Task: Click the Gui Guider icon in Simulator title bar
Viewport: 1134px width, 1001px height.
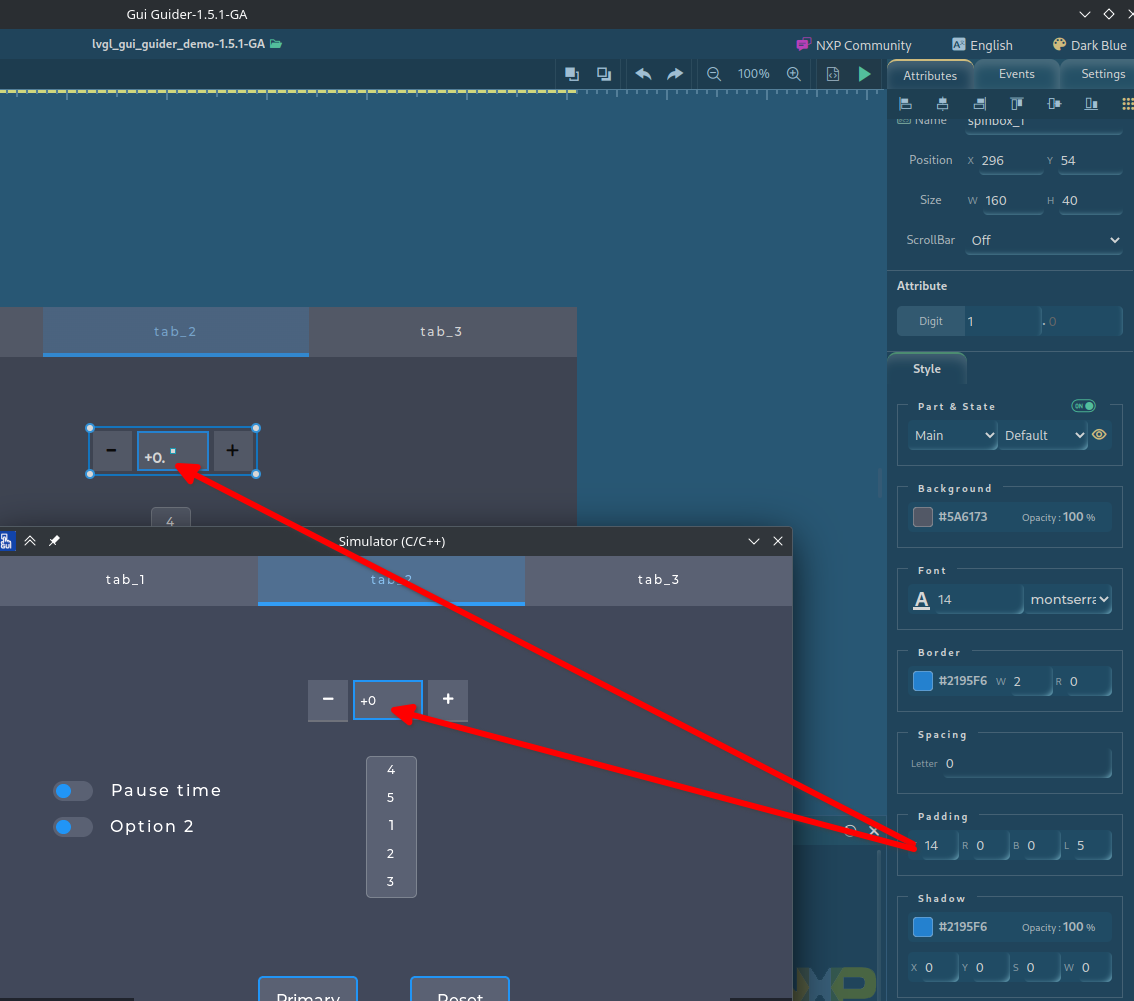Action: (x=7, y=541)
